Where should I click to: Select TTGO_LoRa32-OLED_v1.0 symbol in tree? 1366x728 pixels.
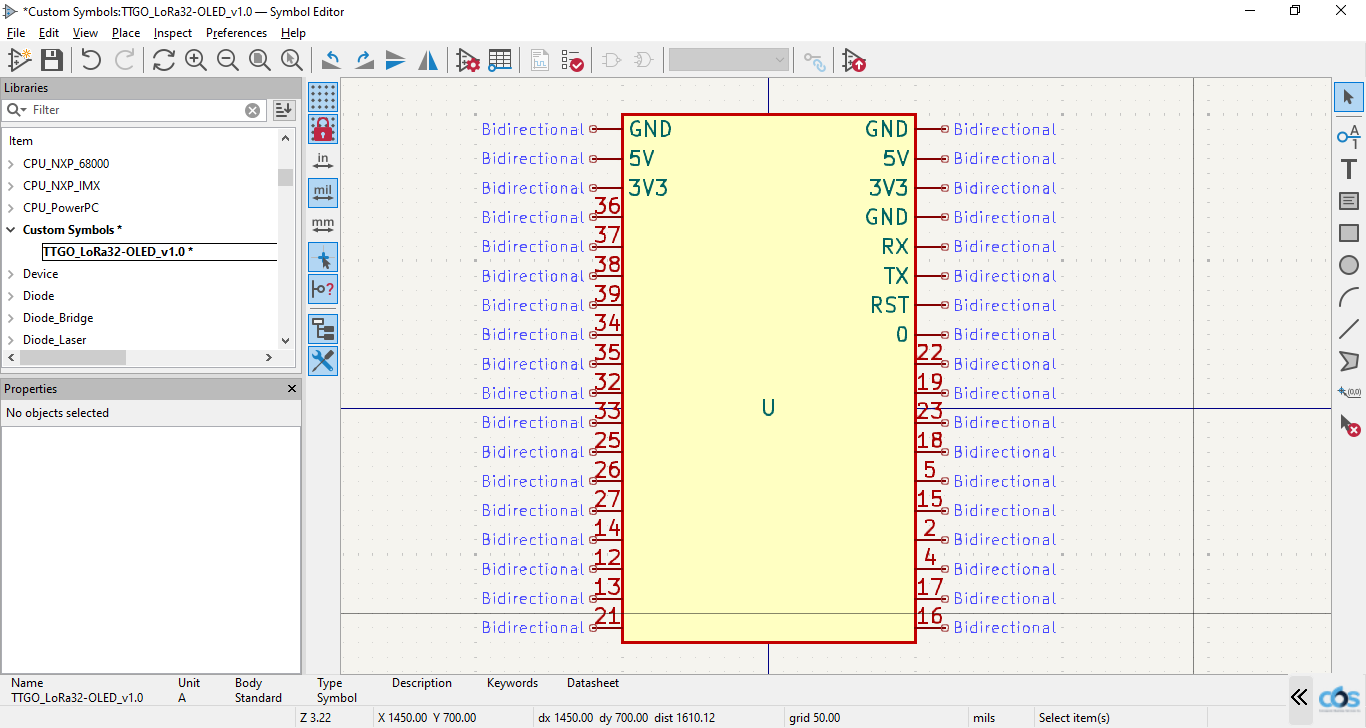pyautogui.click(x=160, y=252)
